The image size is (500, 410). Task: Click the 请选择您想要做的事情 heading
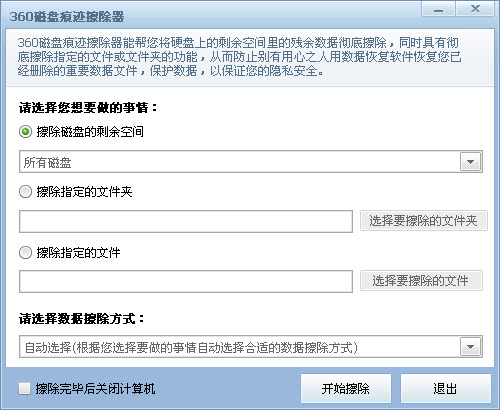click(88, 108)
